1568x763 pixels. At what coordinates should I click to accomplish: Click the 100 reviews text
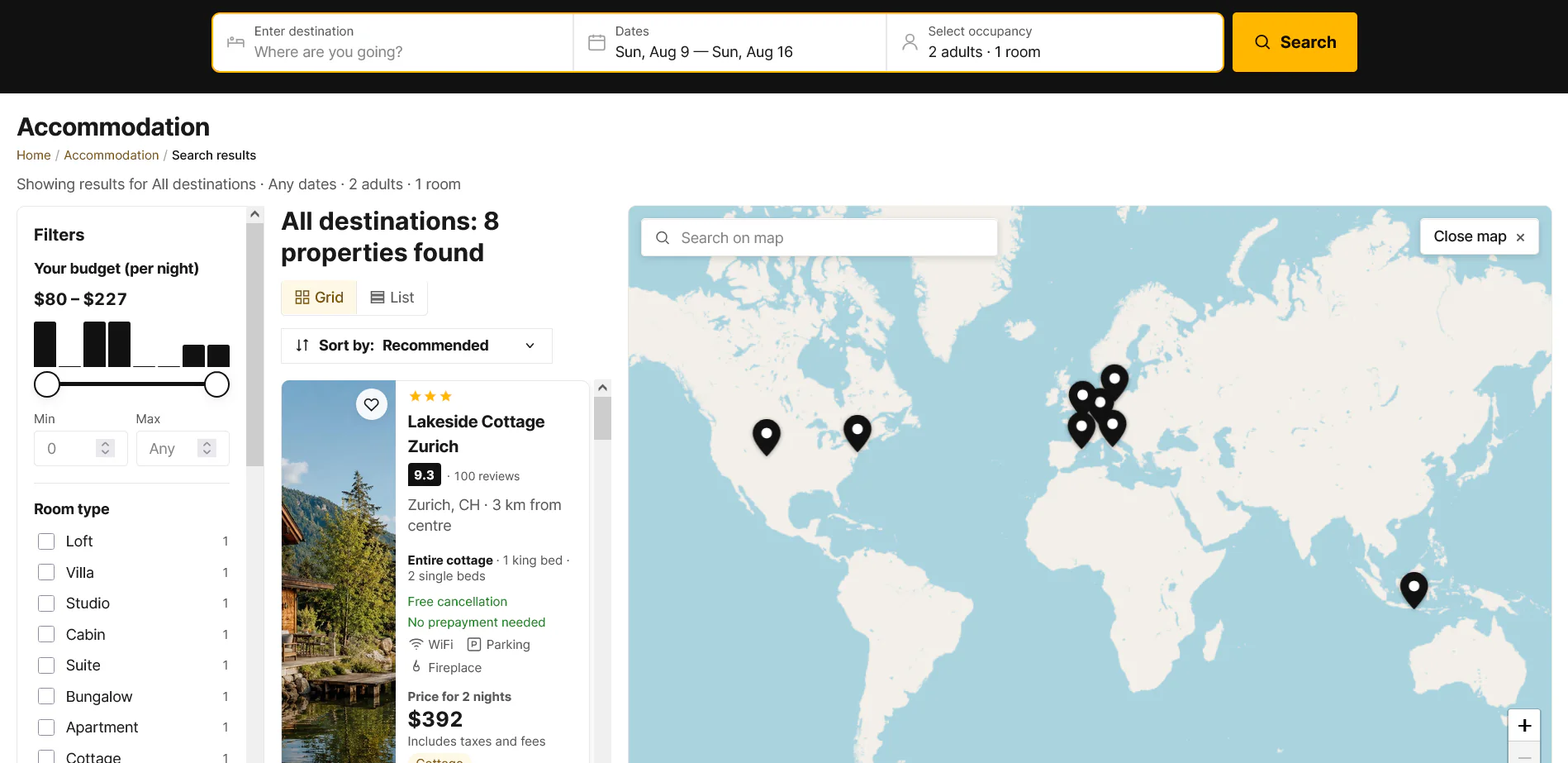pos(487,476)
